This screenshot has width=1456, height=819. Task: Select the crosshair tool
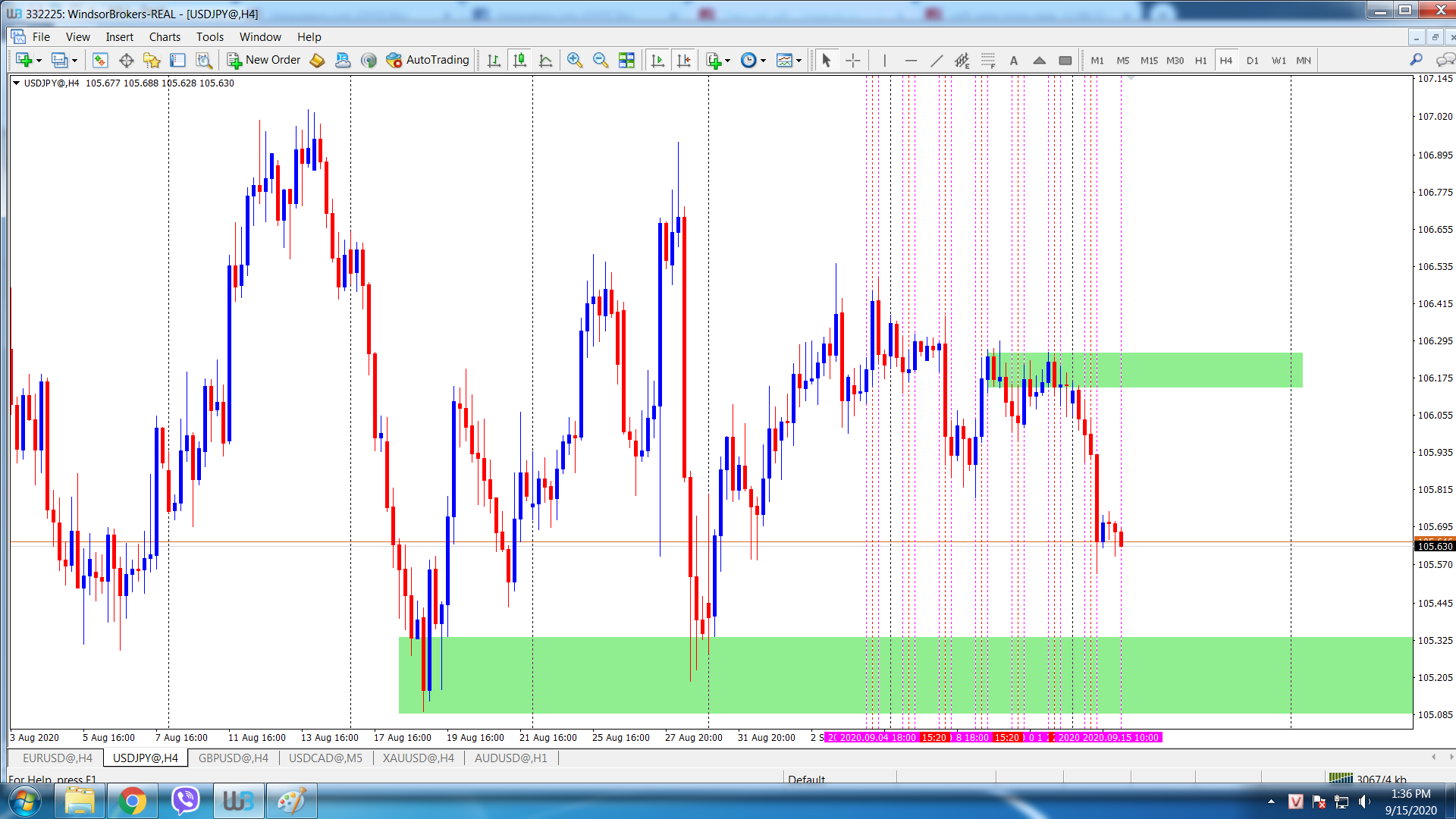coord(852,60)
